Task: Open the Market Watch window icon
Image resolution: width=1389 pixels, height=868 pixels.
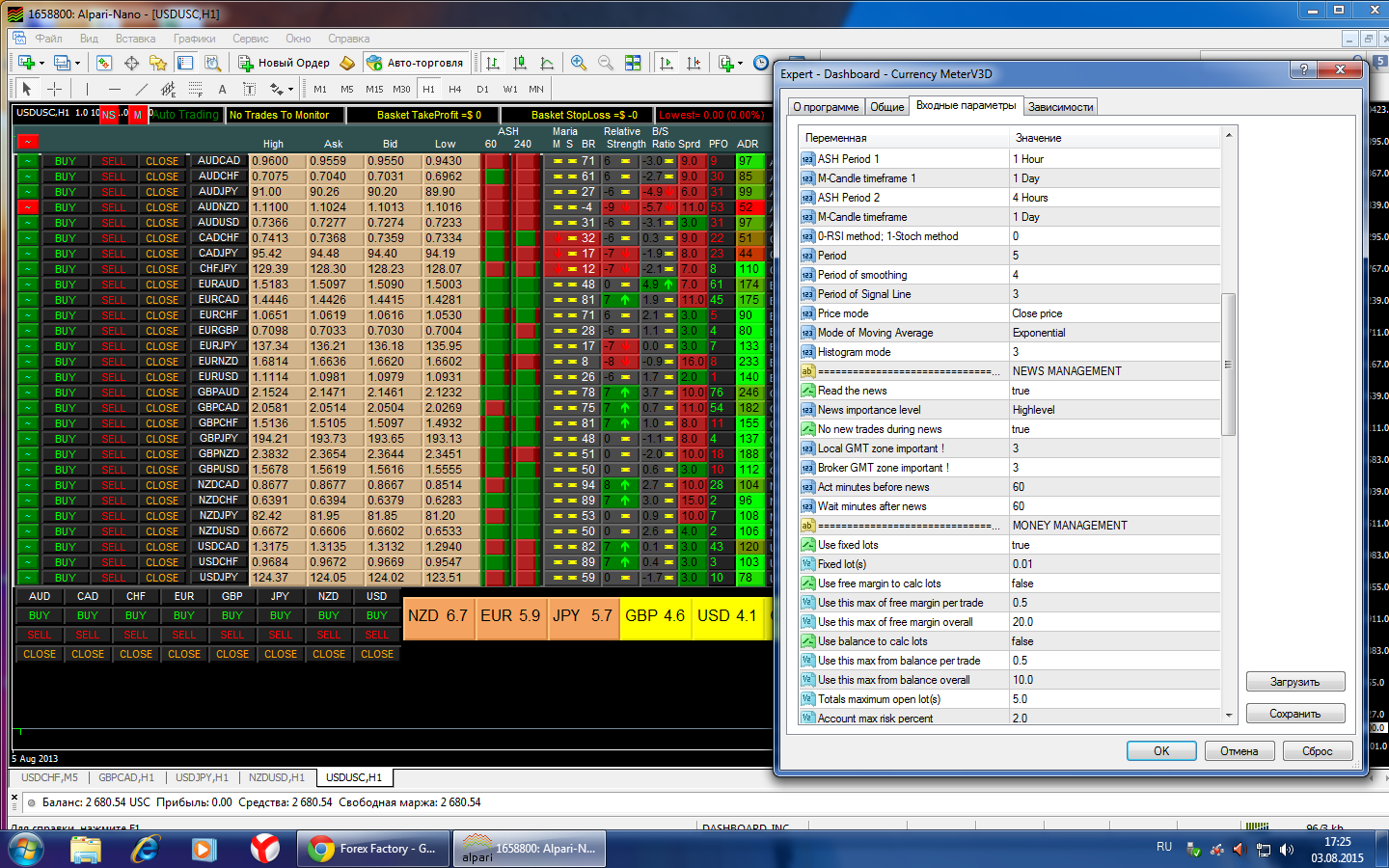Action: coord(104,63)
